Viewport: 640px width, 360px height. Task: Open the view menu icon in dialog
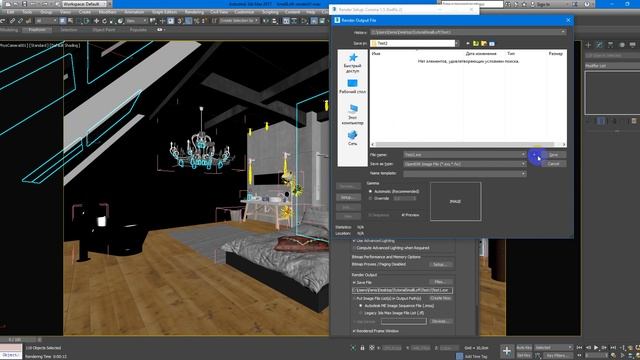click(492, 43)
